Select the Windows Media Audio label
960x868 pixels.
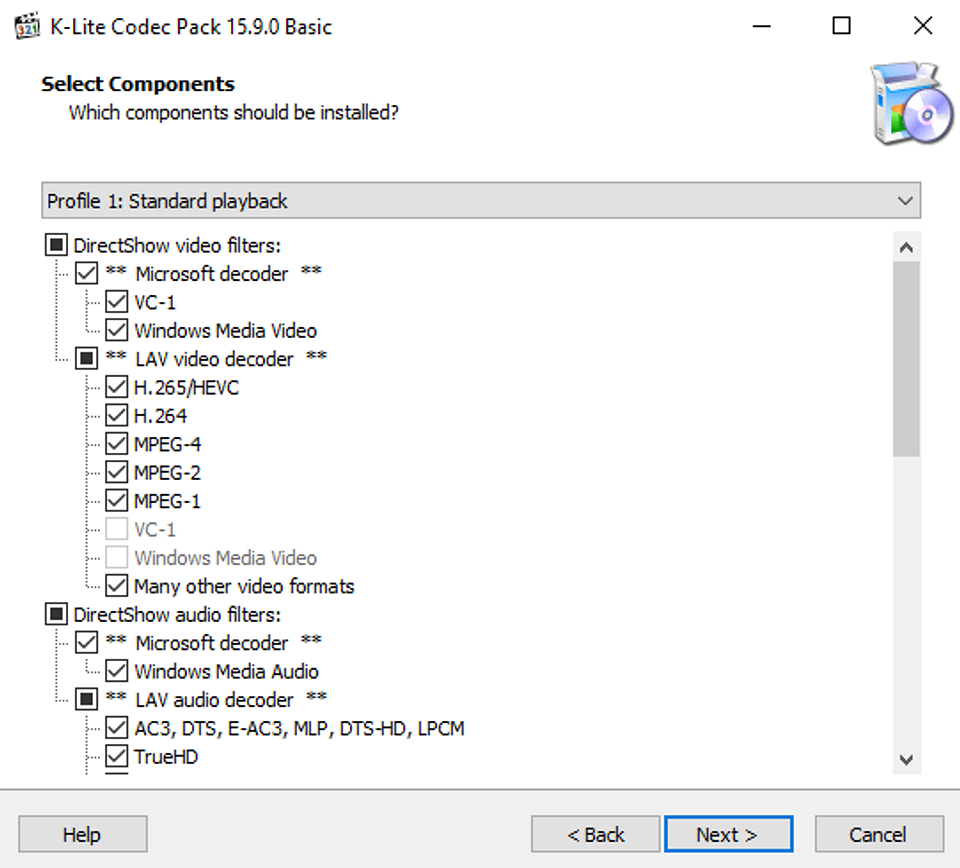[x=226, y=672]
